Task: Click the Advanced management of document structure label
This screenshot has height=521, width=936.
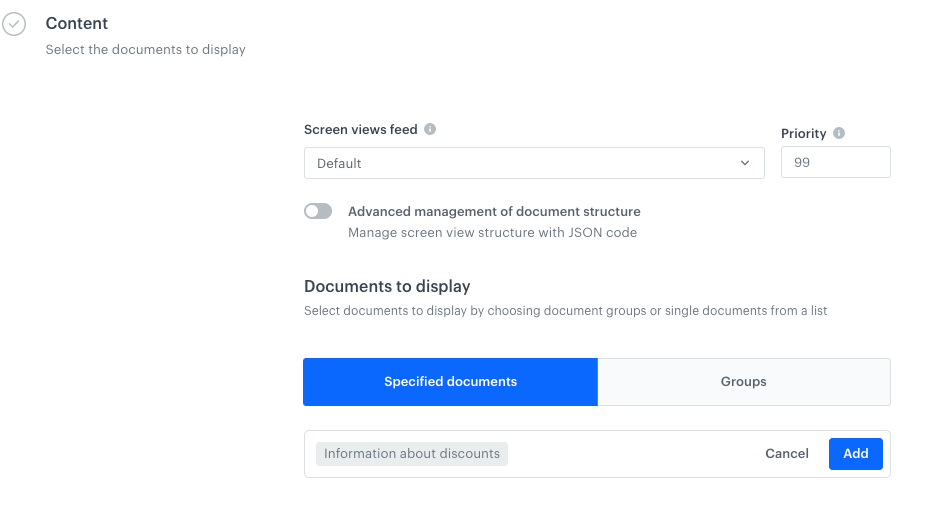Action: pos(494,212)
